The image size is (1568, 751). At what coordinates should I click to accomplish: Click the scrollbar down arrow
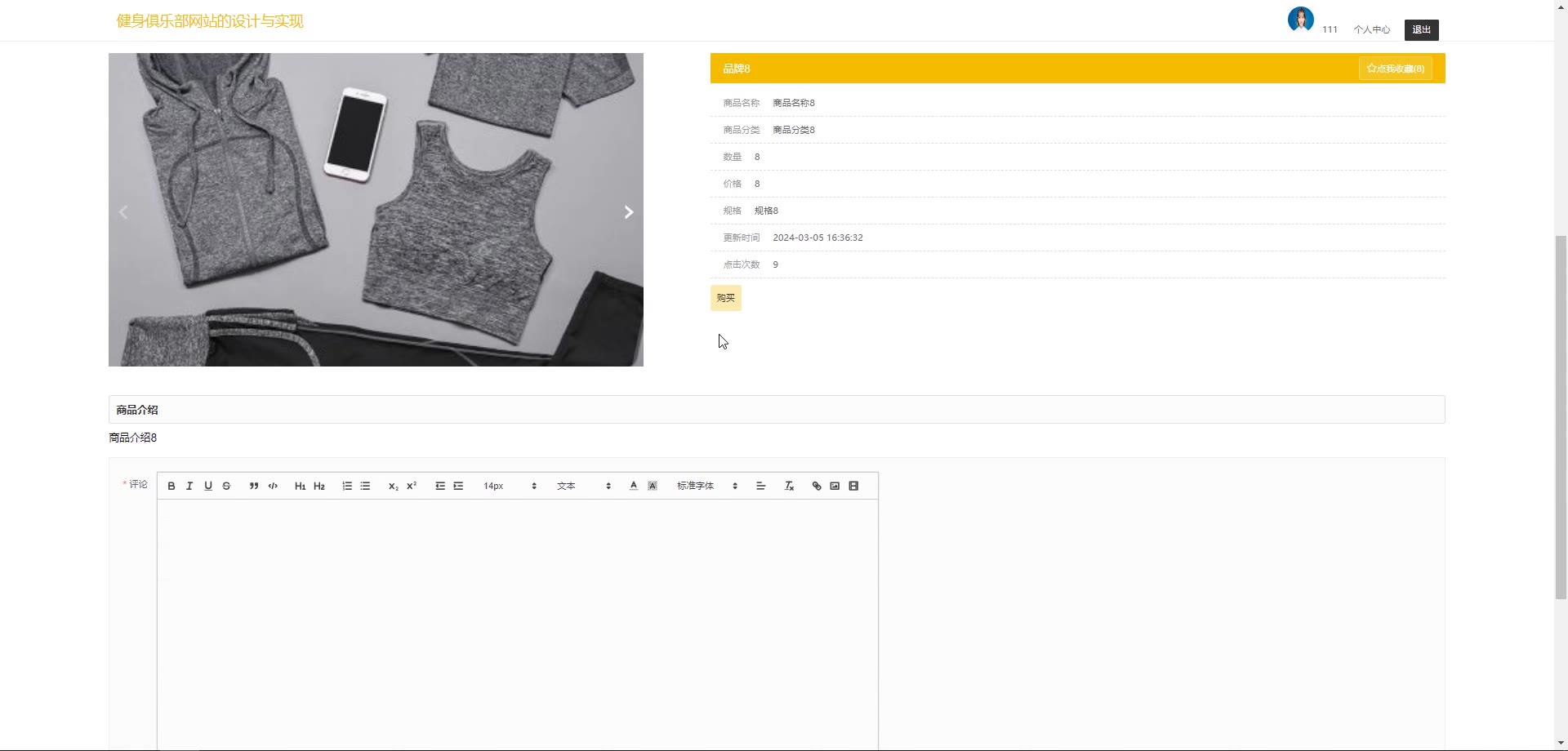1561,744
